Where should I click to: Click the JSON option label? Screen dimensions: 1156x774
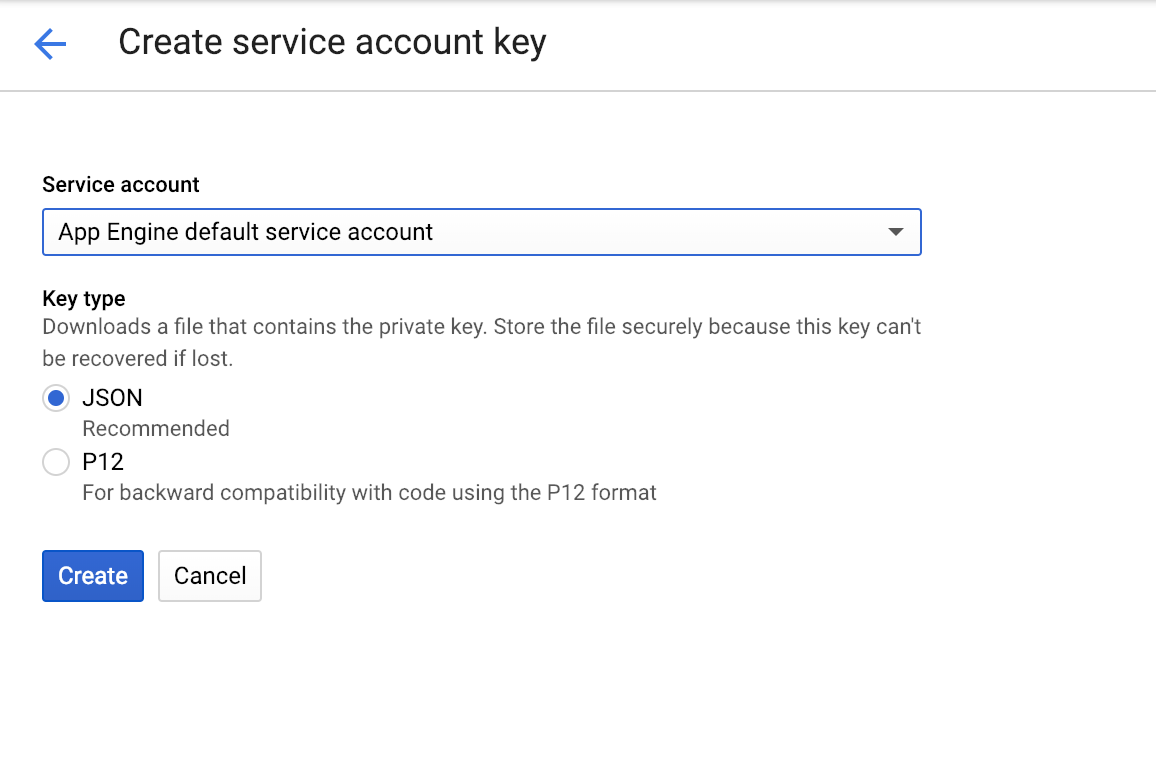[x=112, y=398]
